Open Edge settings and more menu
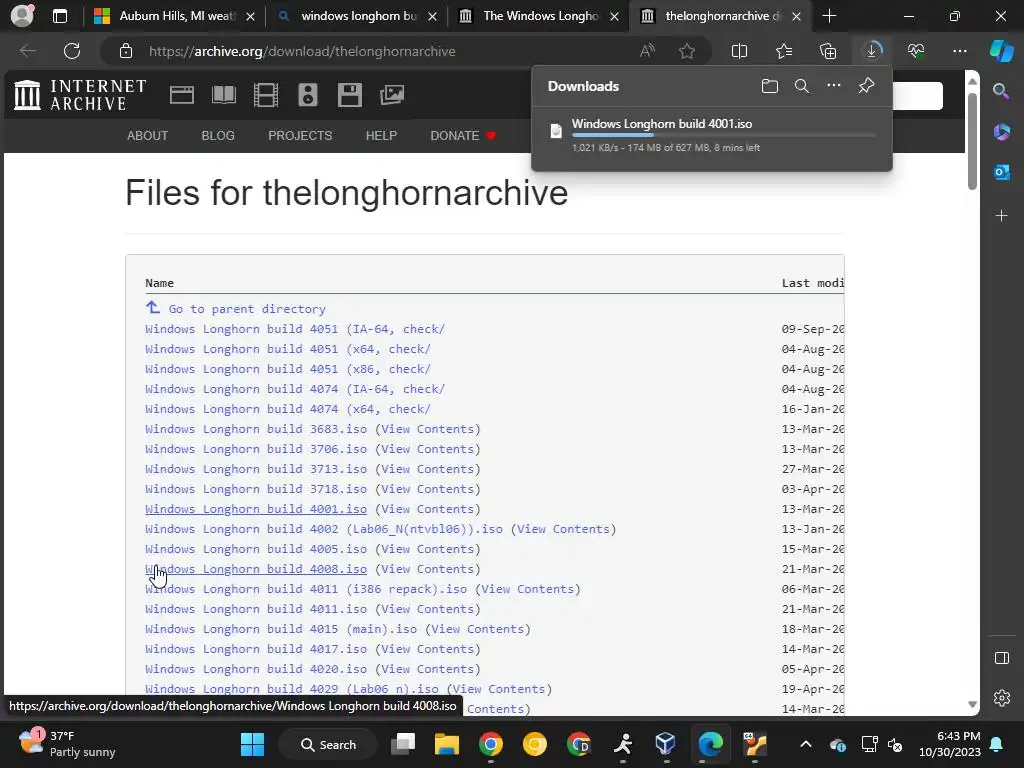 point(959,51)
